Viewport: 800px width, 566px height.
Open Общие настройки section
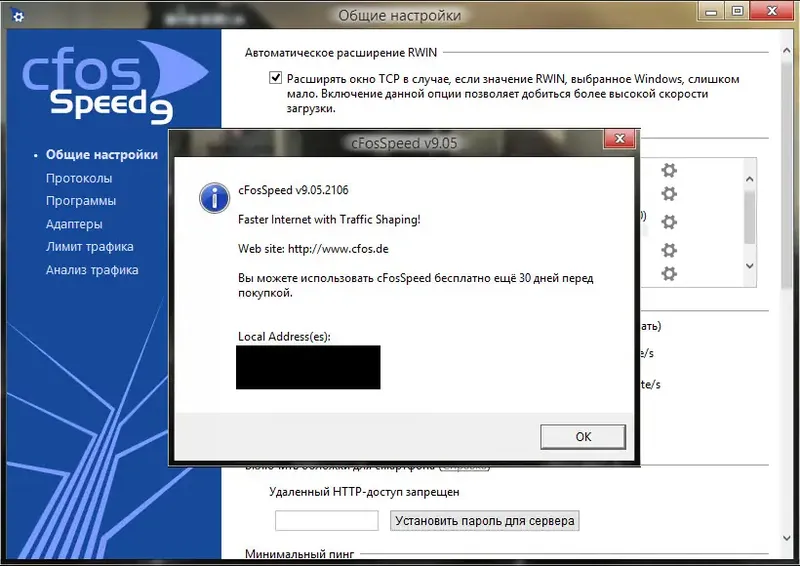point(102,155)
